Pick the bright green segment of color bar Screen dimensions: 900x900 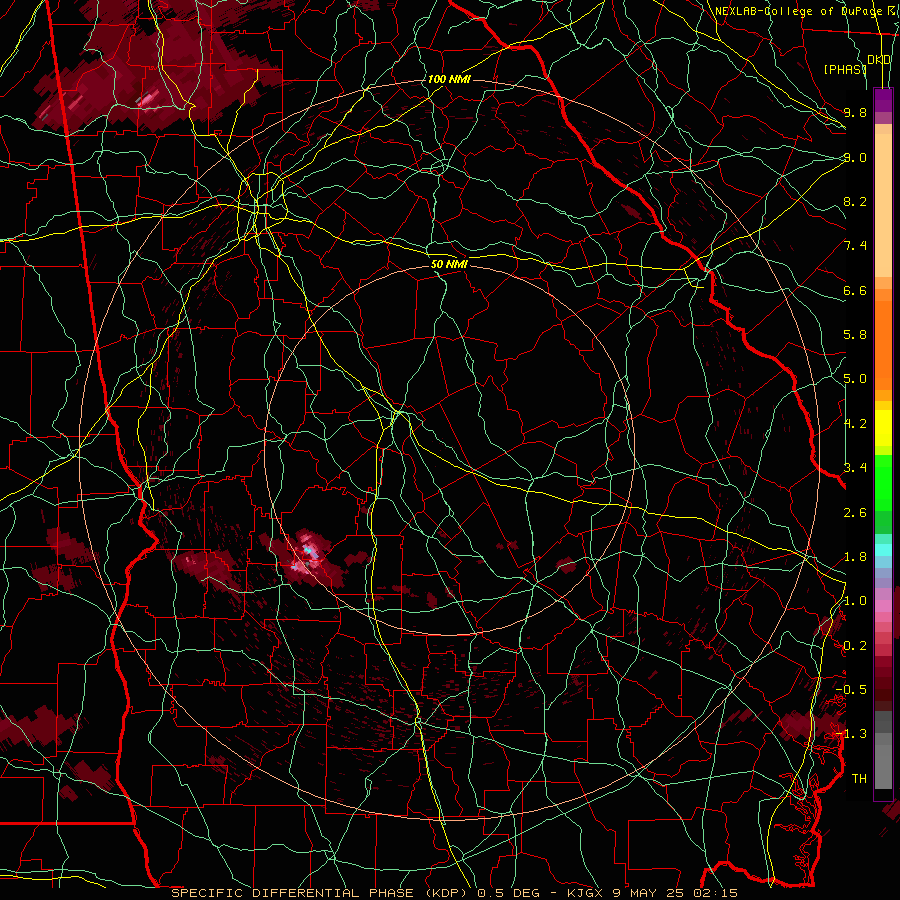coord(883,482)
